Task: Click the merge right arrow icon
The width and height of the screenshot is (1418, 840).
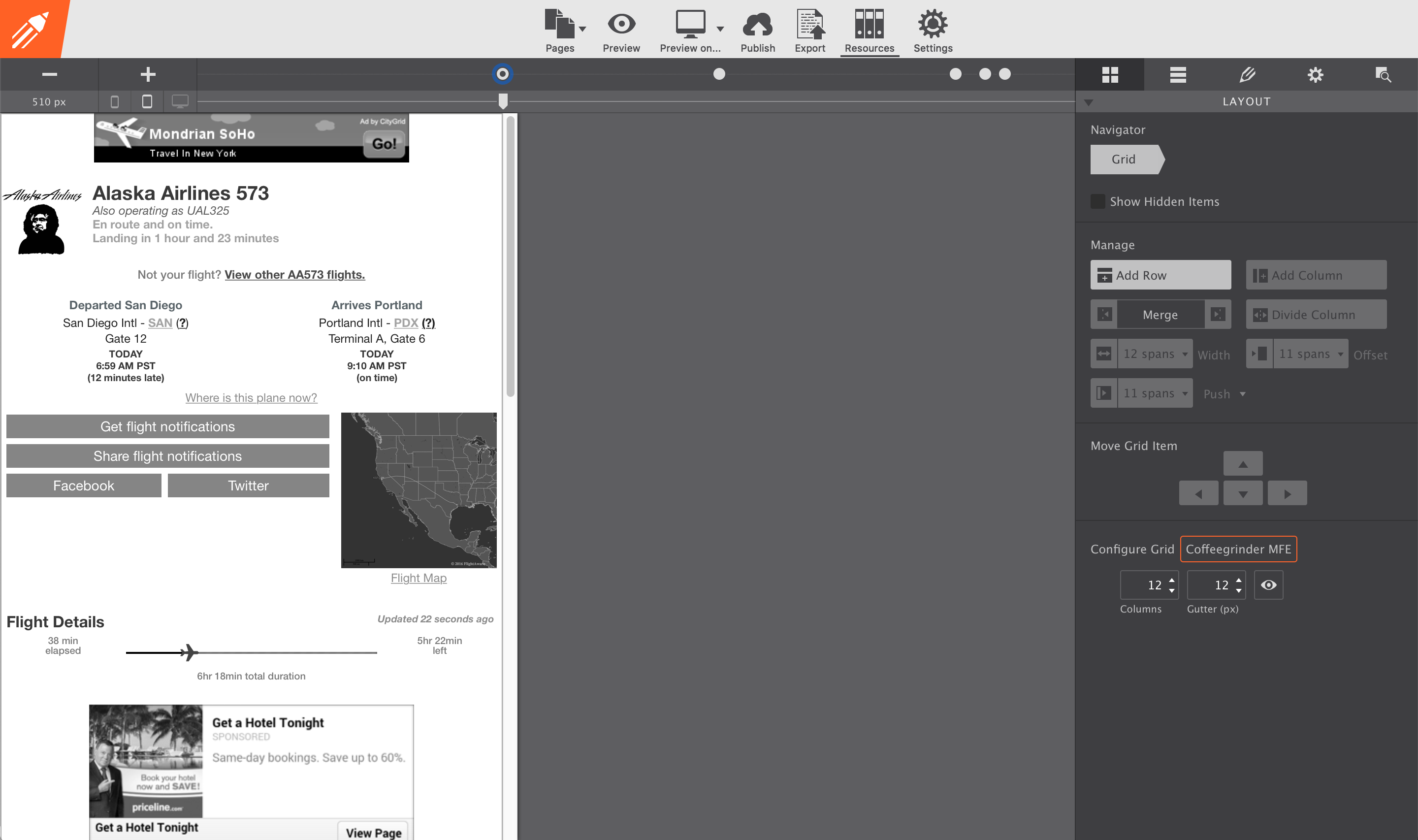Action: (x=1218, y=314)
